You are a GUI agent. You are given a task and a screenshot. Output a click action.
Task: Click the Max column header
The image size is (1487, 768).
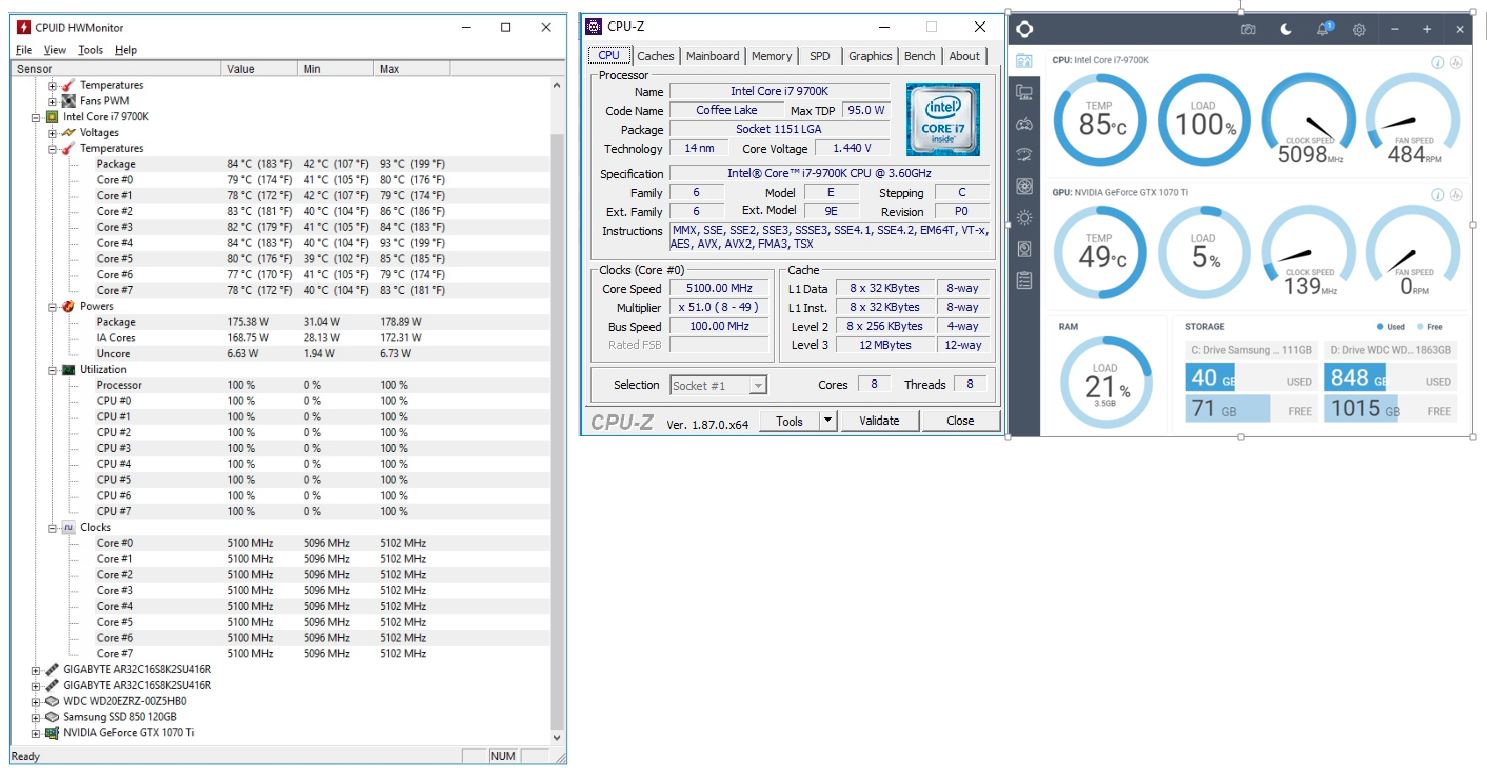coord(412,69)
